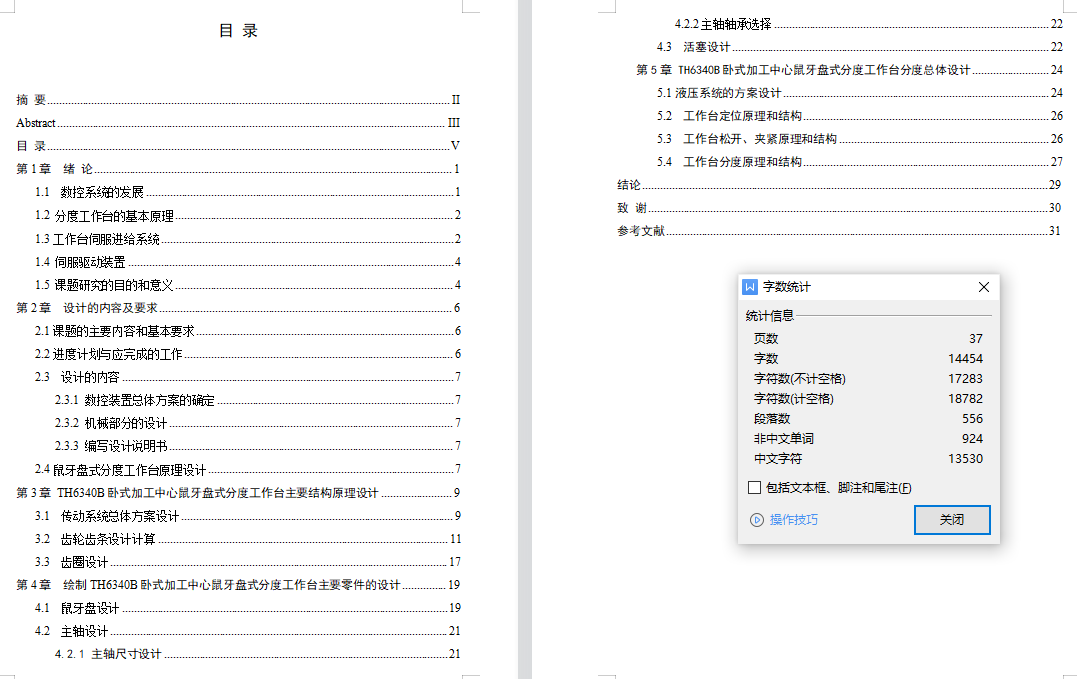
Task: Jump to 5.1 液压系统的方案设计
Action: 719,93
